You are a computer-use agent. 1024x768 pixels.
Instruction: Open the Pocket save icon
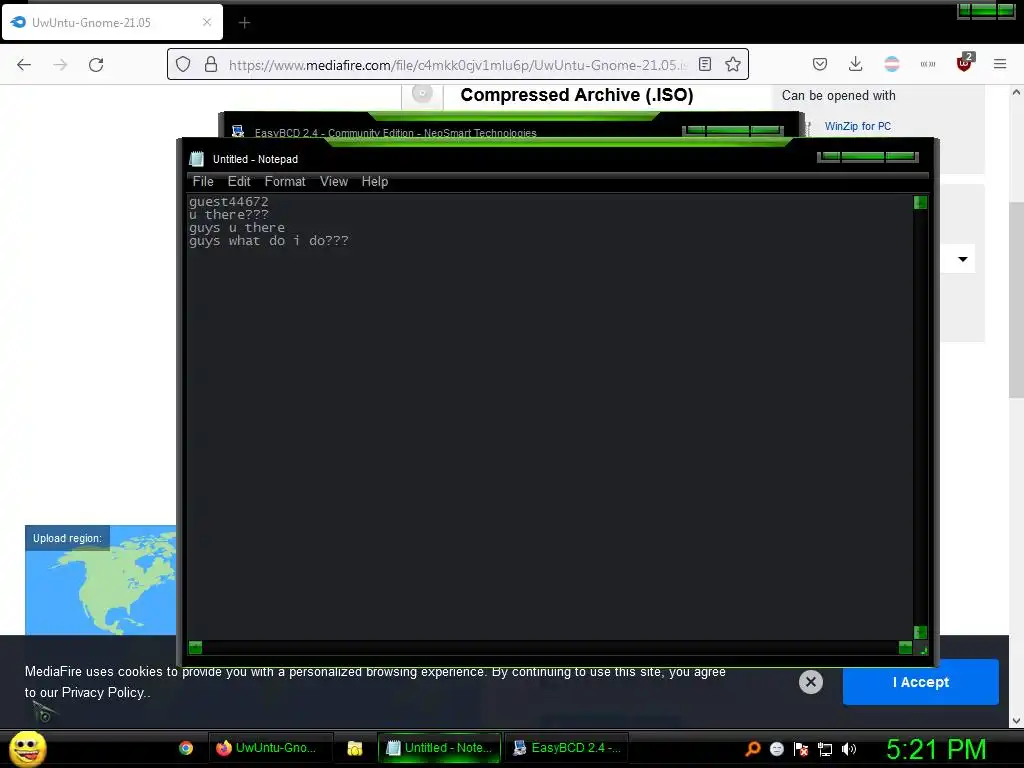[x=820, y=64]
